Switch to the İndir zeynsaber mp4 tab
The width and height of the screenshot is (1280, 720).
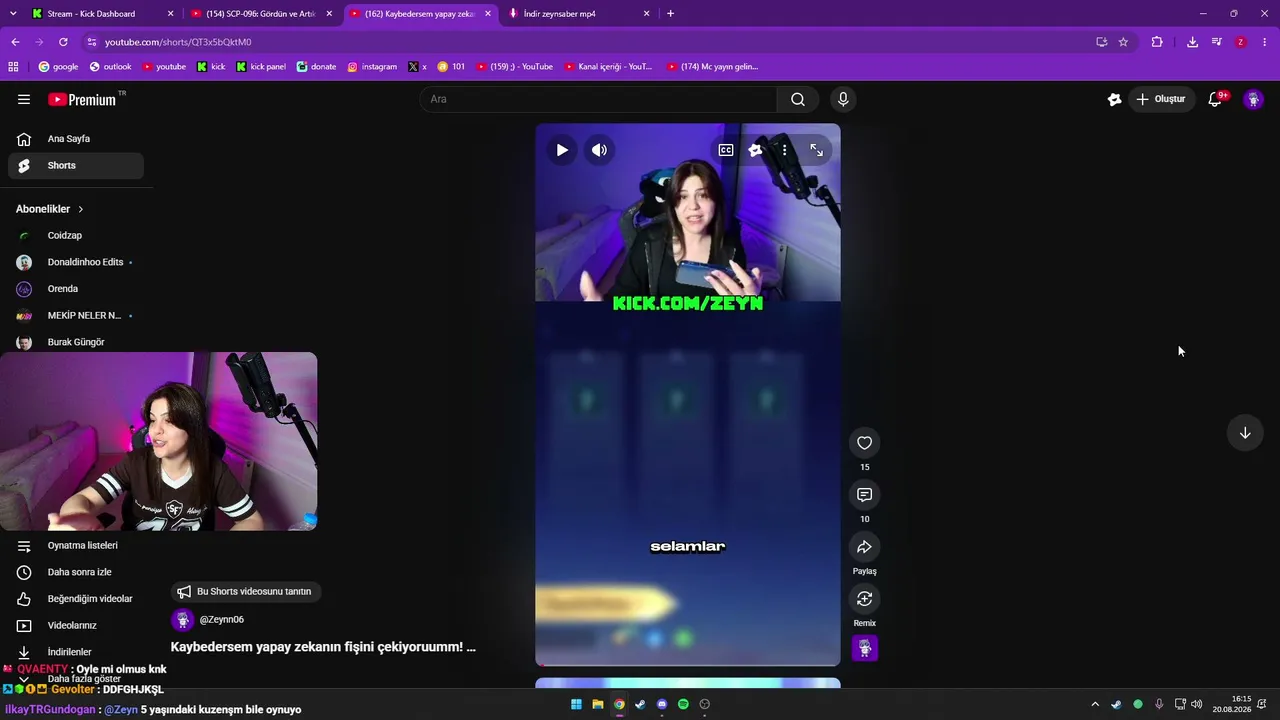(x=578, y=14)
